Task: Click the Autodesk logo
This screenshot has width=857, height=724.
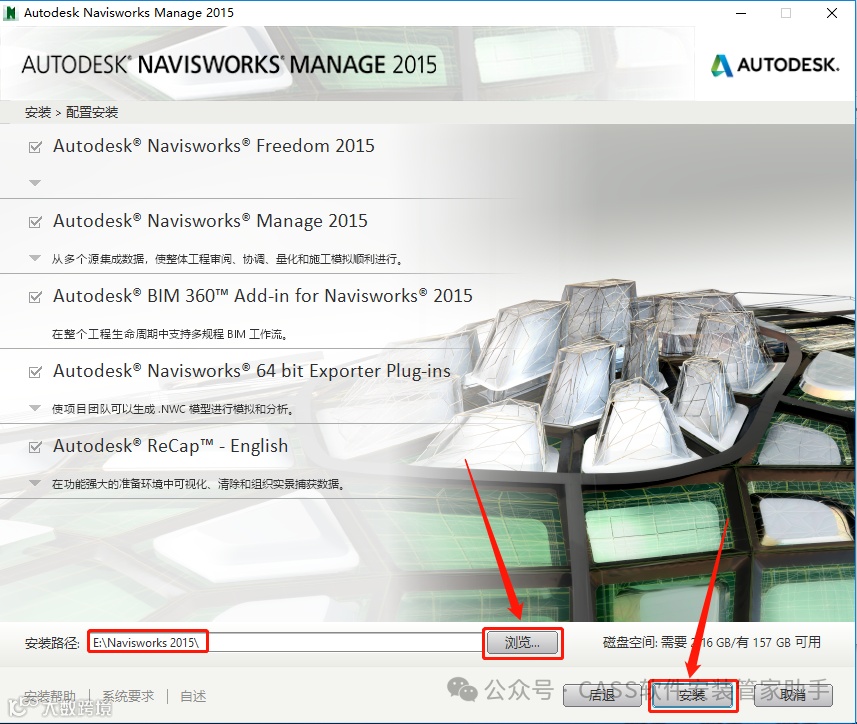Action: 774,65
